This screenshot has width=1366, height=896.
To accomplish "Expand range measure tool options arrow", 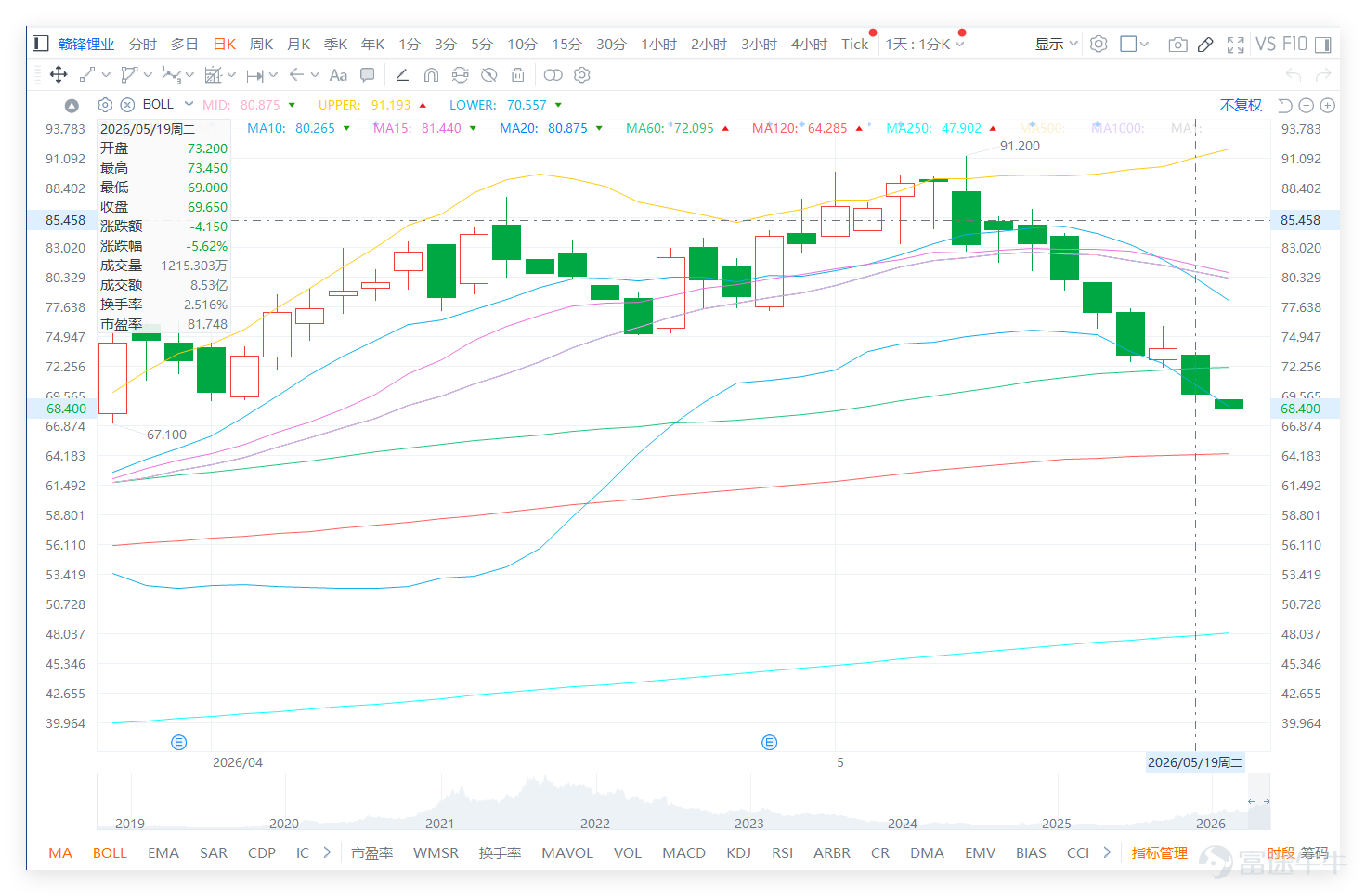I will click(273, 75).
